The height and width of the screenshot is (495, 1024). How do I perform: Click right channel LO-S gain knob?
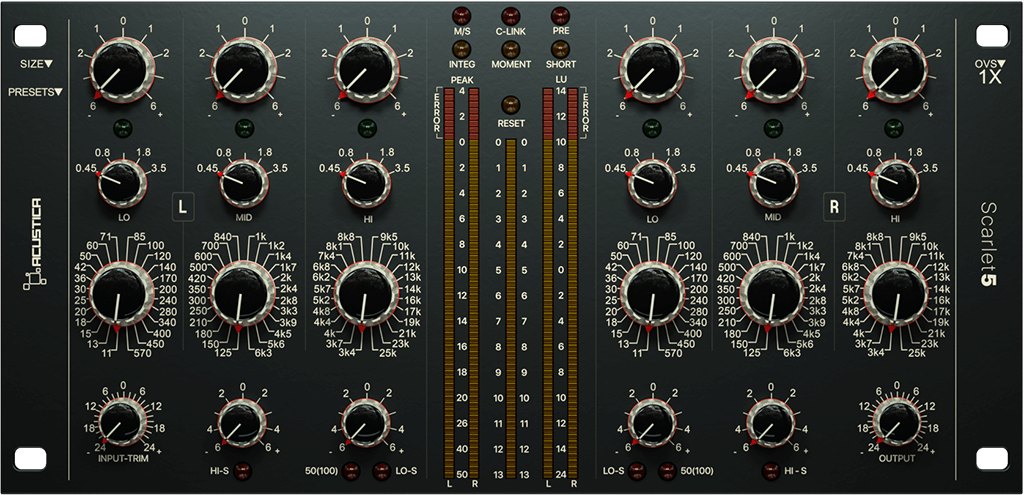[x=651, y=422]
